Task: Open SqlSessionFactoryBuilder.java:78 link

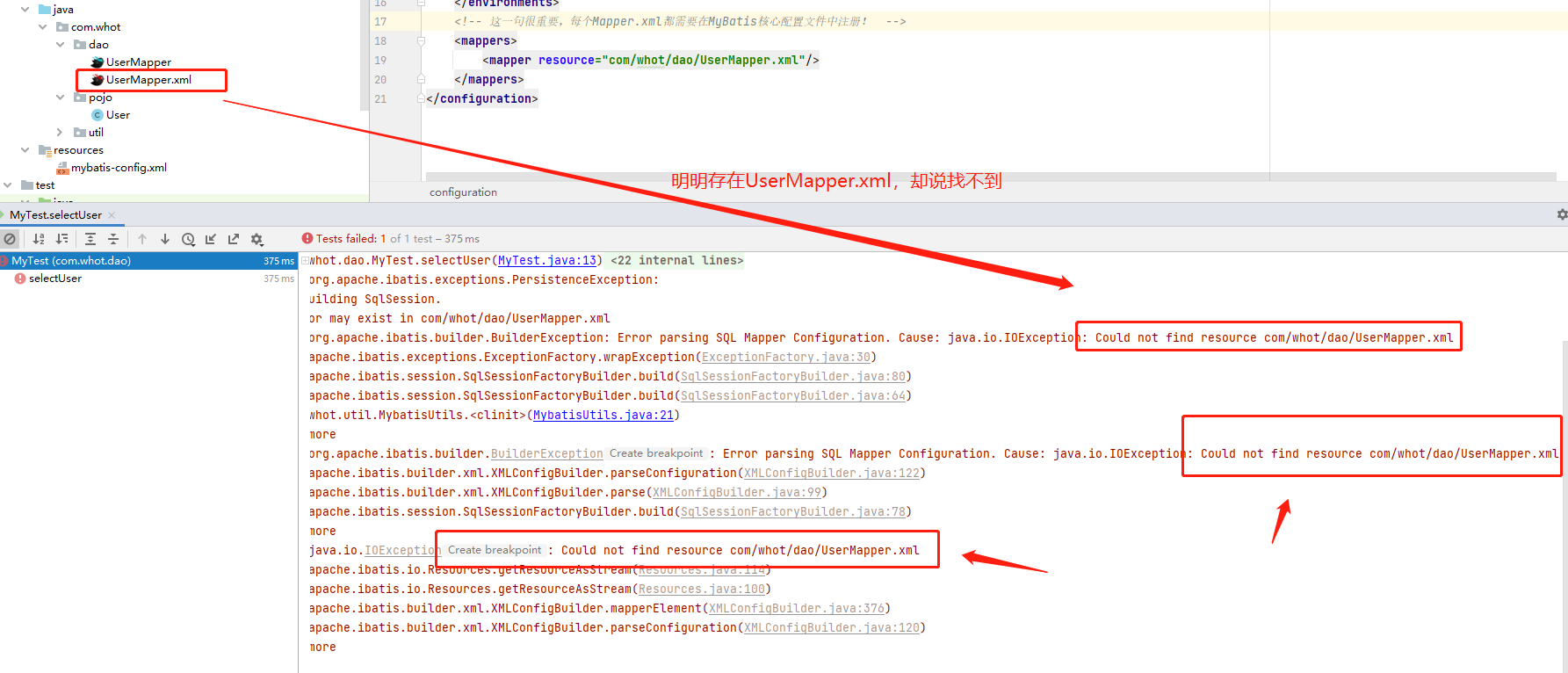Action: (x=793, y=512)
